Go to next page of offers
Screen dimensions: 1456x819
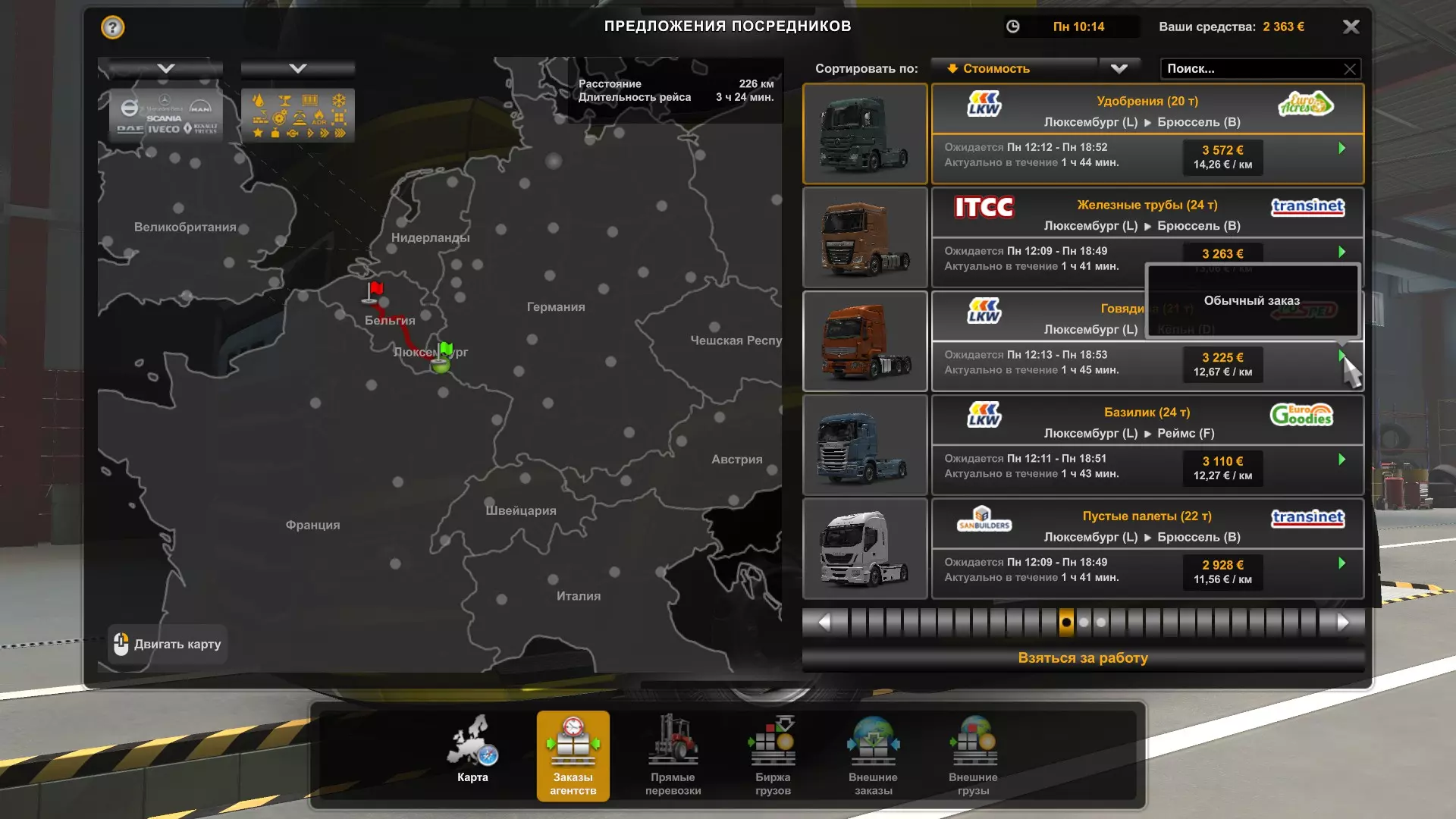[1342, 623]
